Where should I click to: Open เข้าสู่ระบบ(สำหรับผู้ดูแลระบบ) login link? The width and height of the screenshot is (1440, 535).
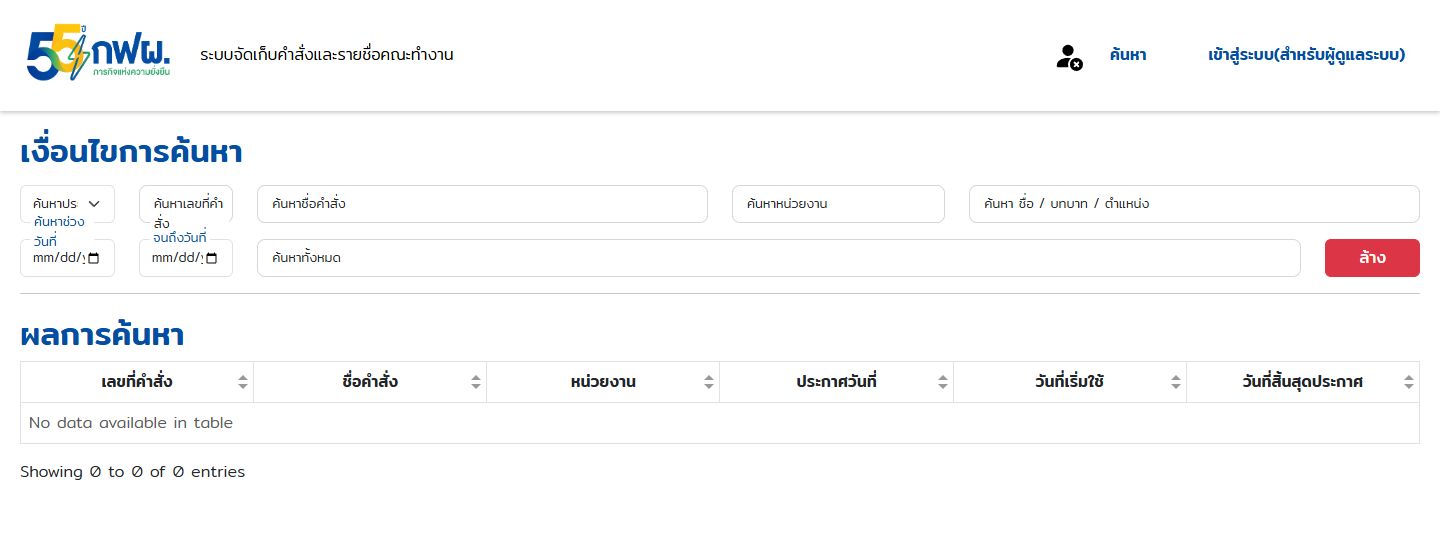click(1306, 55)
